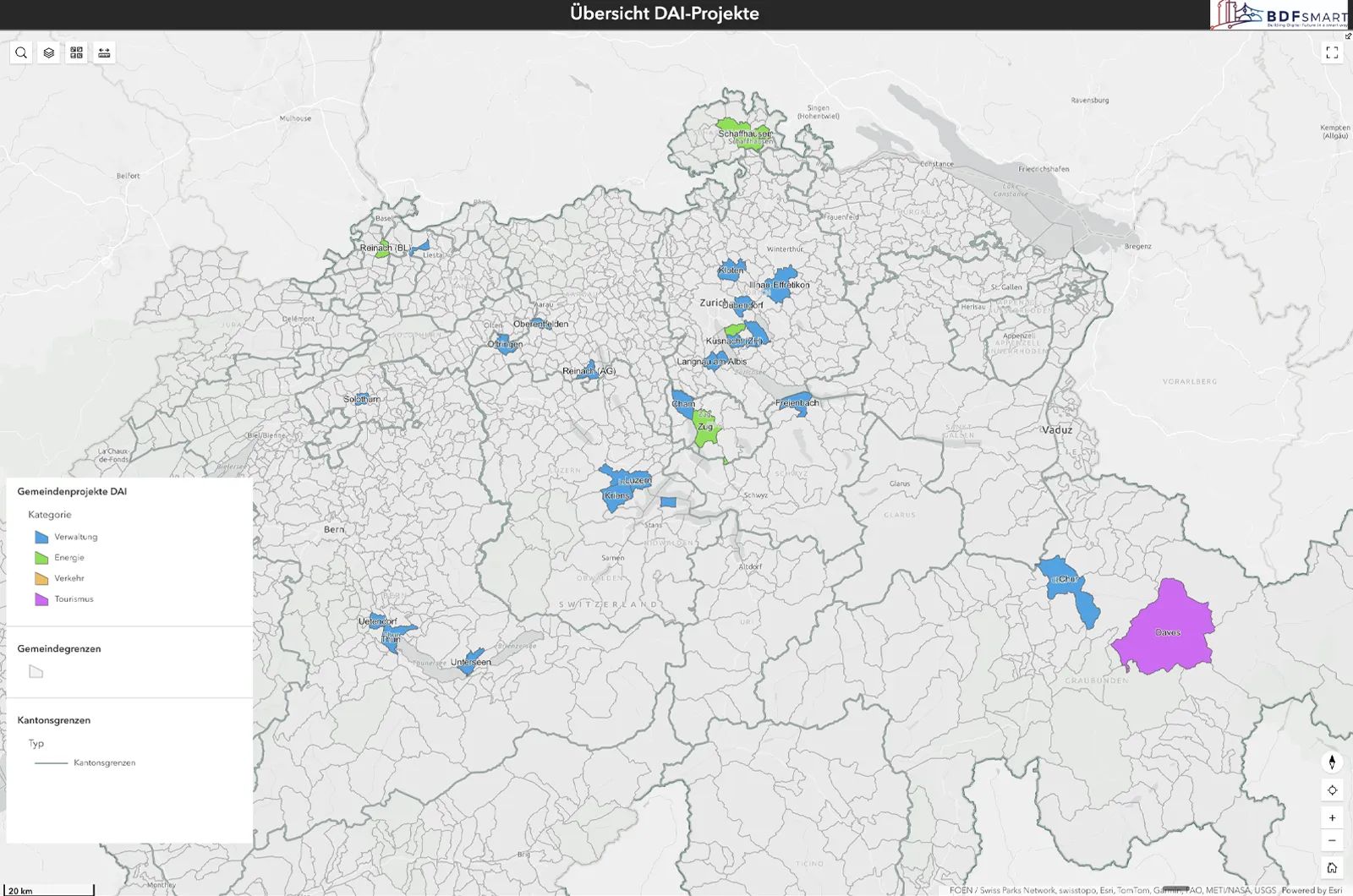Open the map search tool
Viewport: 1353px width, 896px height.
(21, 52)
